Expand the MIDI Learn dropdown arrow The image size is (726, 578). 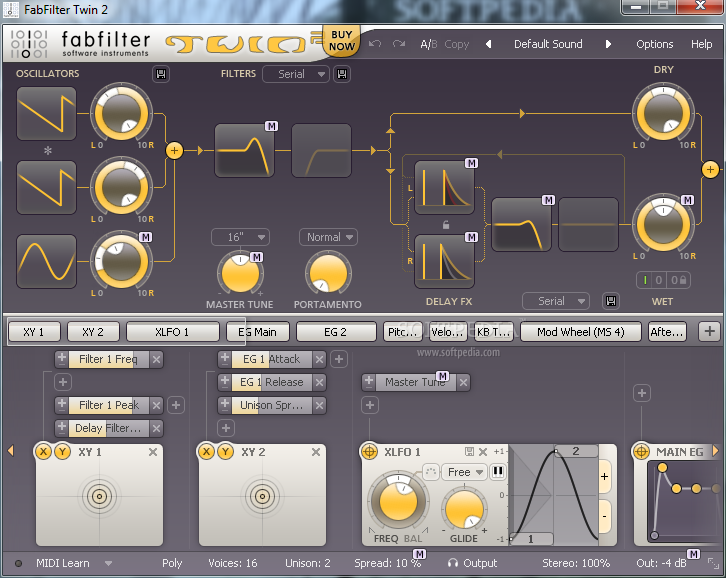pyautogui.click(x=108, y=564)
